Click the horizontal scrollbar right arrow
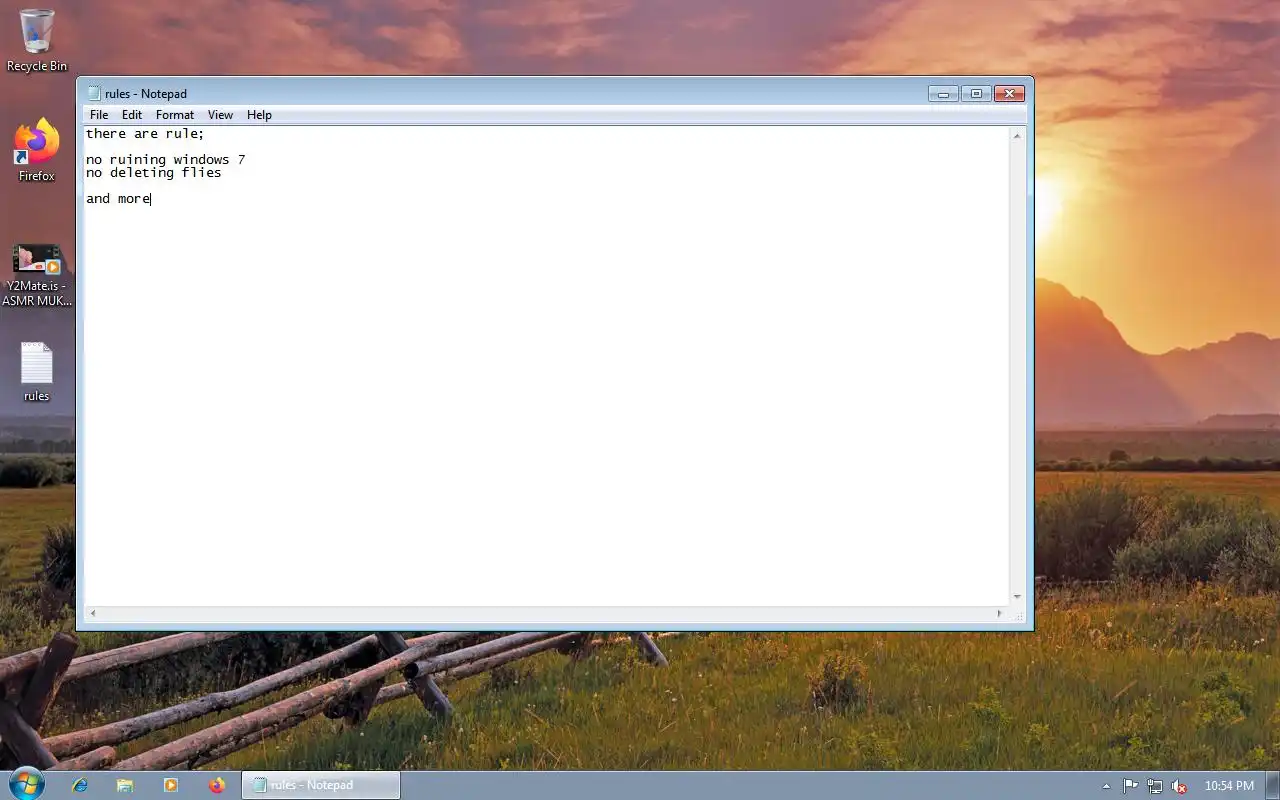Viewport: 1280px width, 800px height. click(998, 613)
